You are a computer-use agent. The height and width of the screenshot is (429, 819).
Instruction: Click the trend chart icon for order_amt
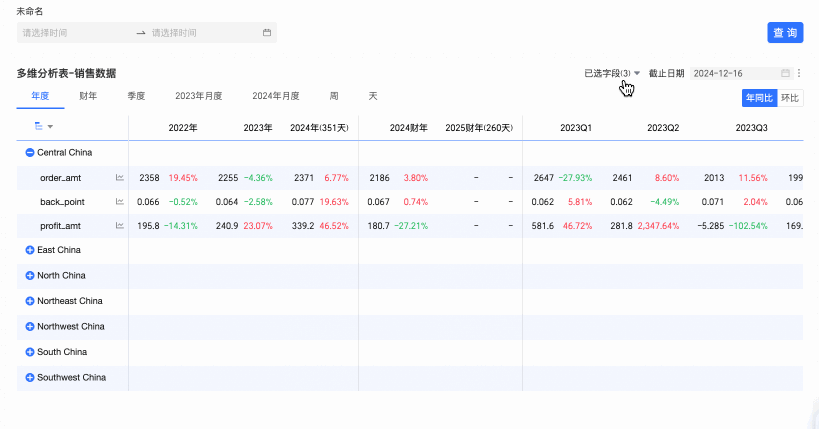(120, 178)
